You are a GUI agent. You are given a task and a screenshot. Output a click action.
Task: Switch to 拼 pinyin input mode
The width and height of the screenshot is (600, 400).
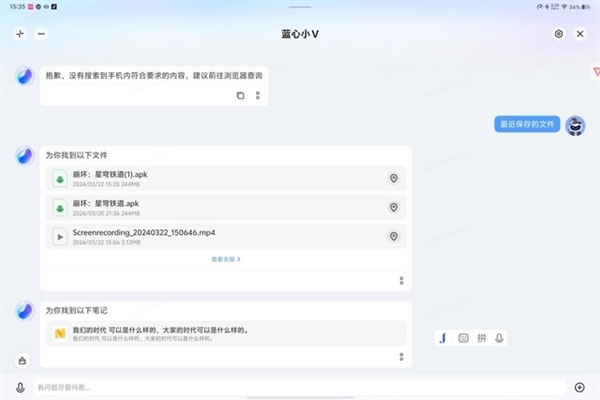[x=481, y=338]
